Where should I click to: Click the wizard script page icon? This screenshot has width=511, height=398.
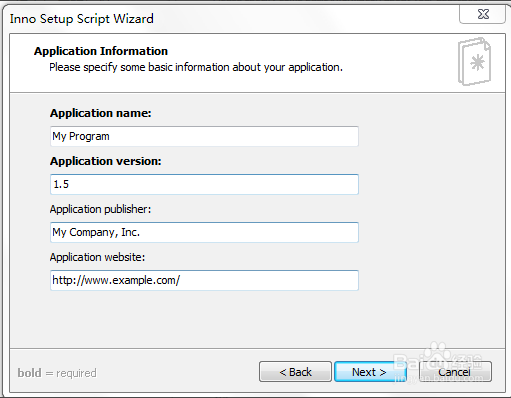[474, 61]
